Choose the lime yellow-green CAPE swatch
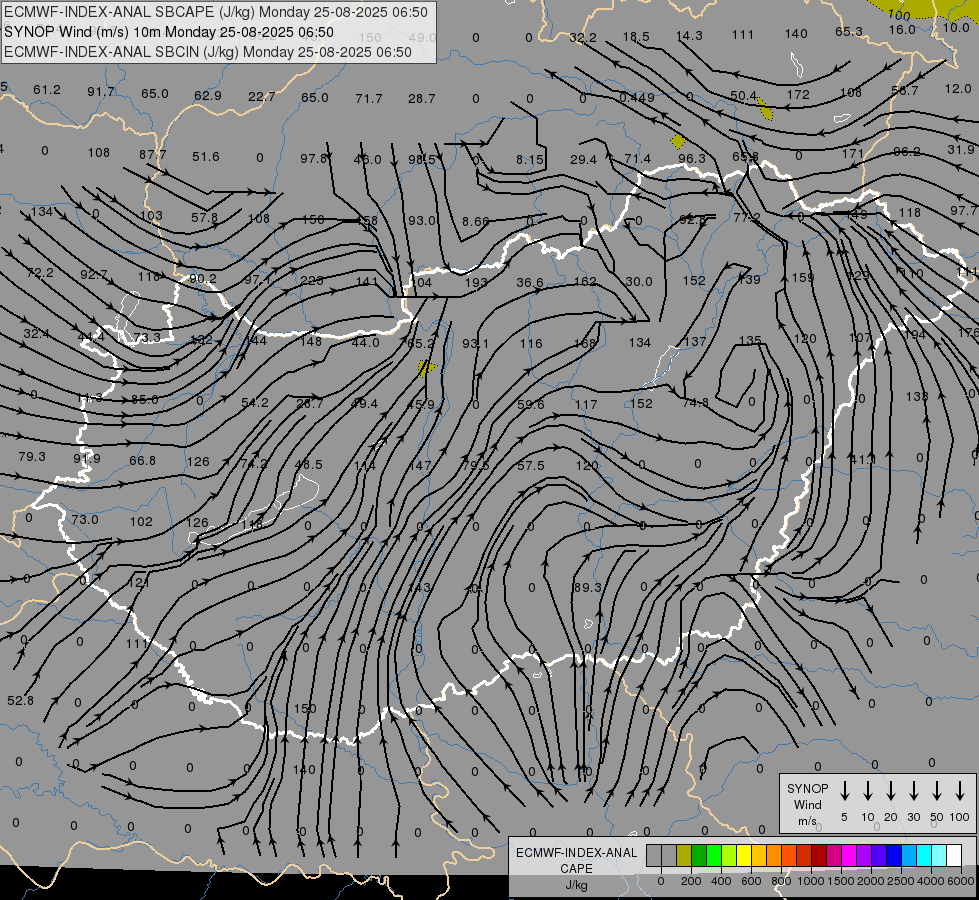This screenshot has height=900, width=979. pyautogui.click(x=729, y=856)
